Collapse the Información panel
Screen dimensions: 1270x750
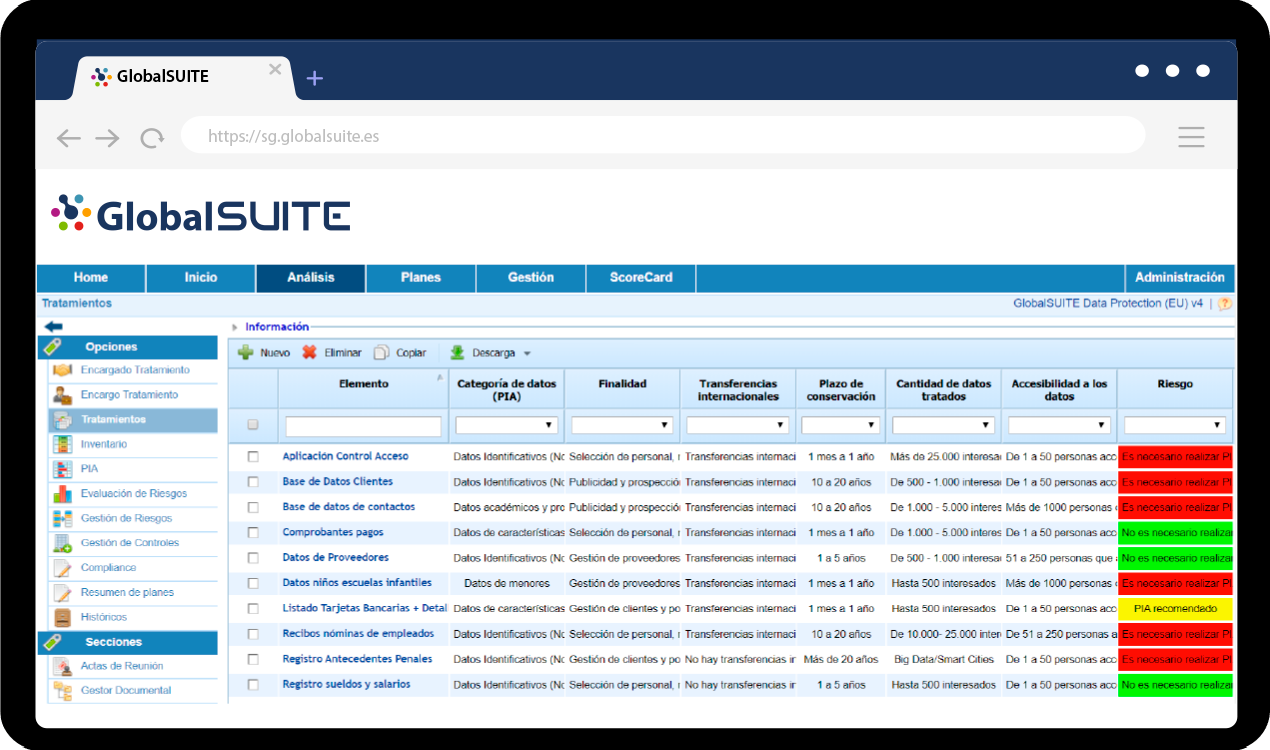click(x=234, y=326)
